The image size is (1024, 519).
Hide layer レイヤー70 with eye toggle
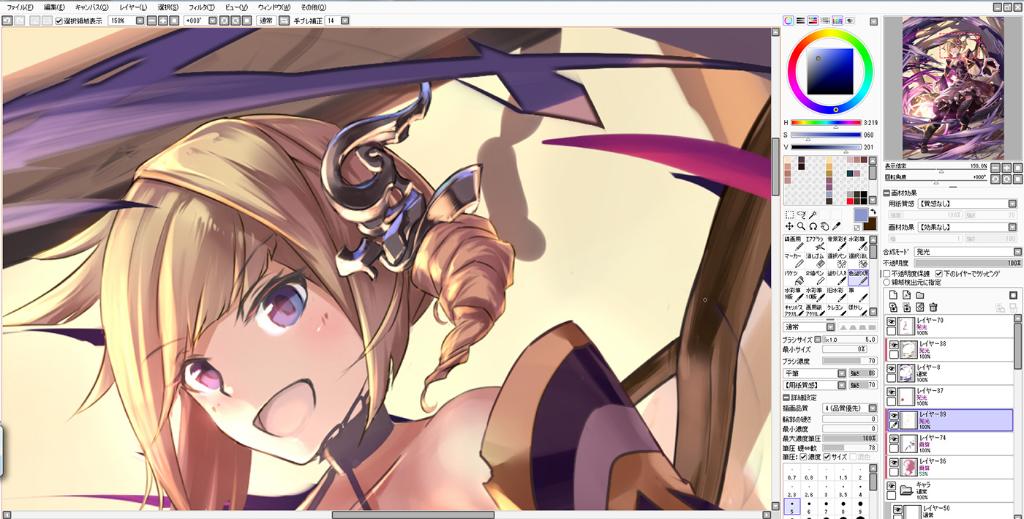[891, 322]
